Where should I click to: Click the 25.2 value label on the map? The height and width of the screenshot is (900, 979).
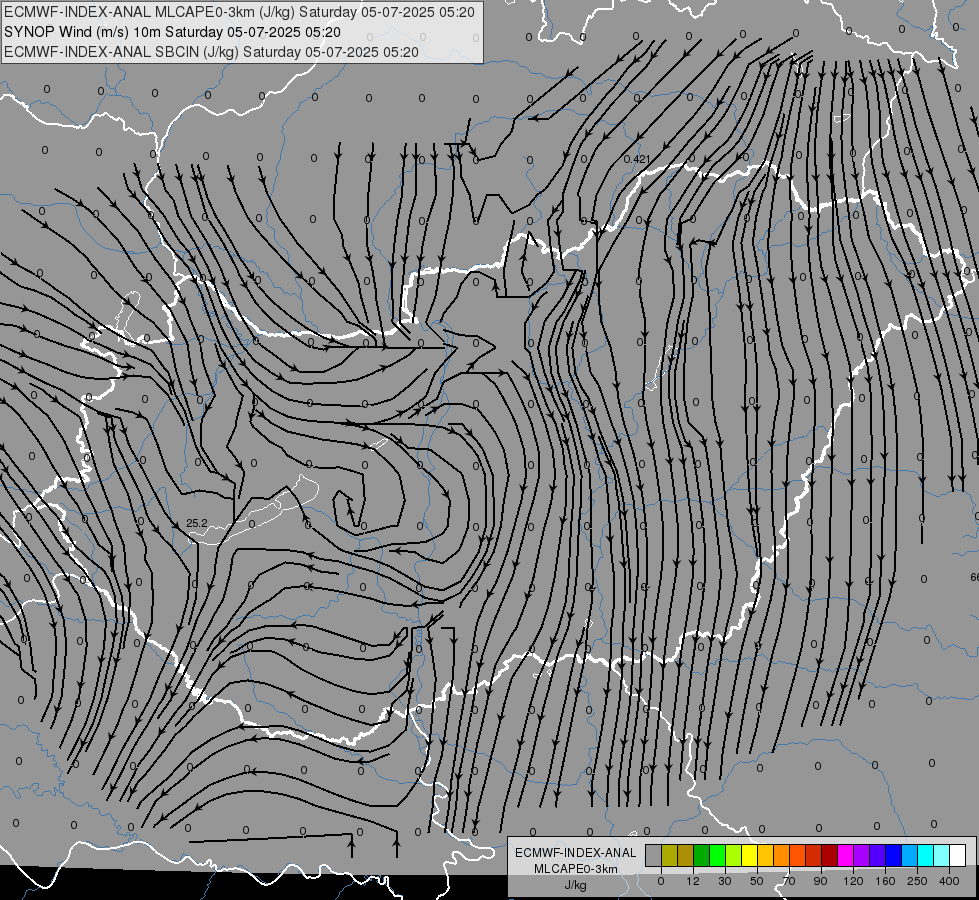click(197, 523)
